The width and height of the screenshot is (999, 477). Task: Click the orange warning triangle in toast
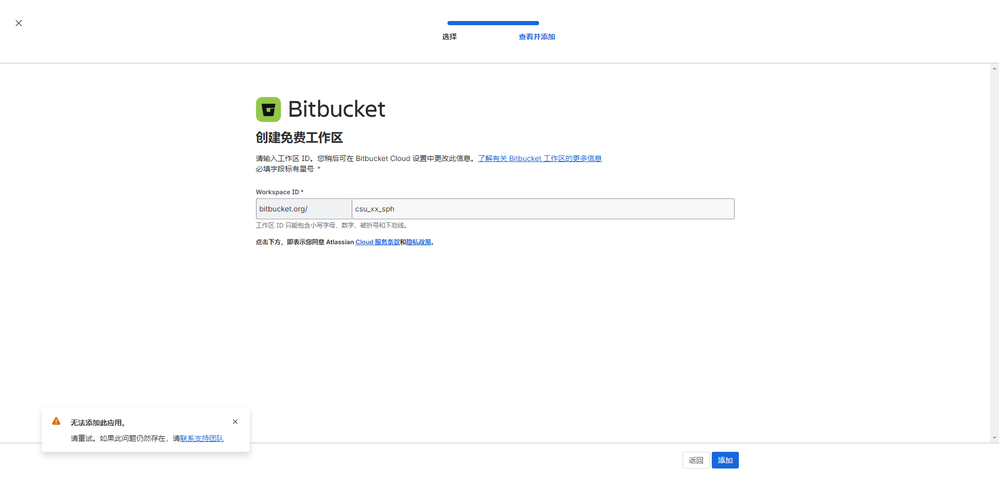pyautogui.click(x=56, y=421)
